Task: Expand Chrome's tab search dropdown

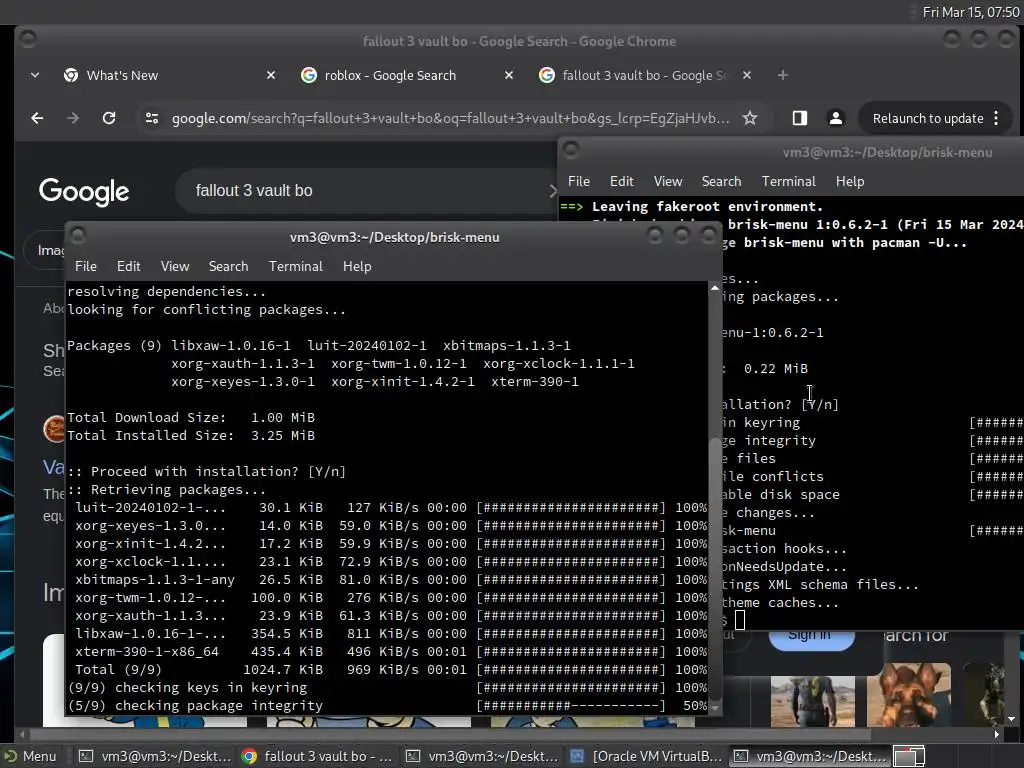Action: click(35, 75)
